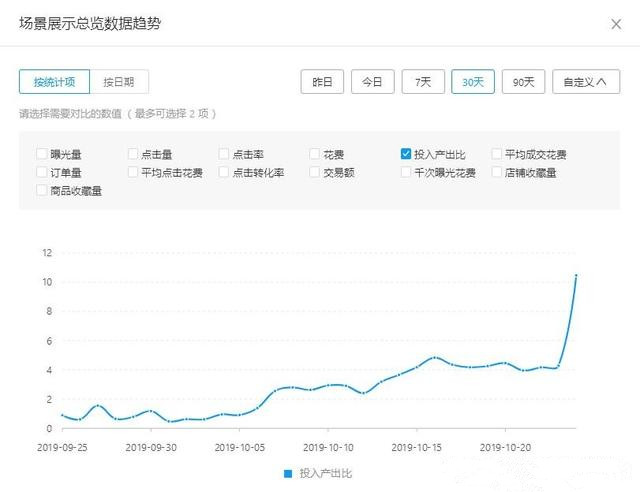This screenshot has width=640, height=492.
Task: Click the 2019-10-10 axis date label
Action: (328, 447)
